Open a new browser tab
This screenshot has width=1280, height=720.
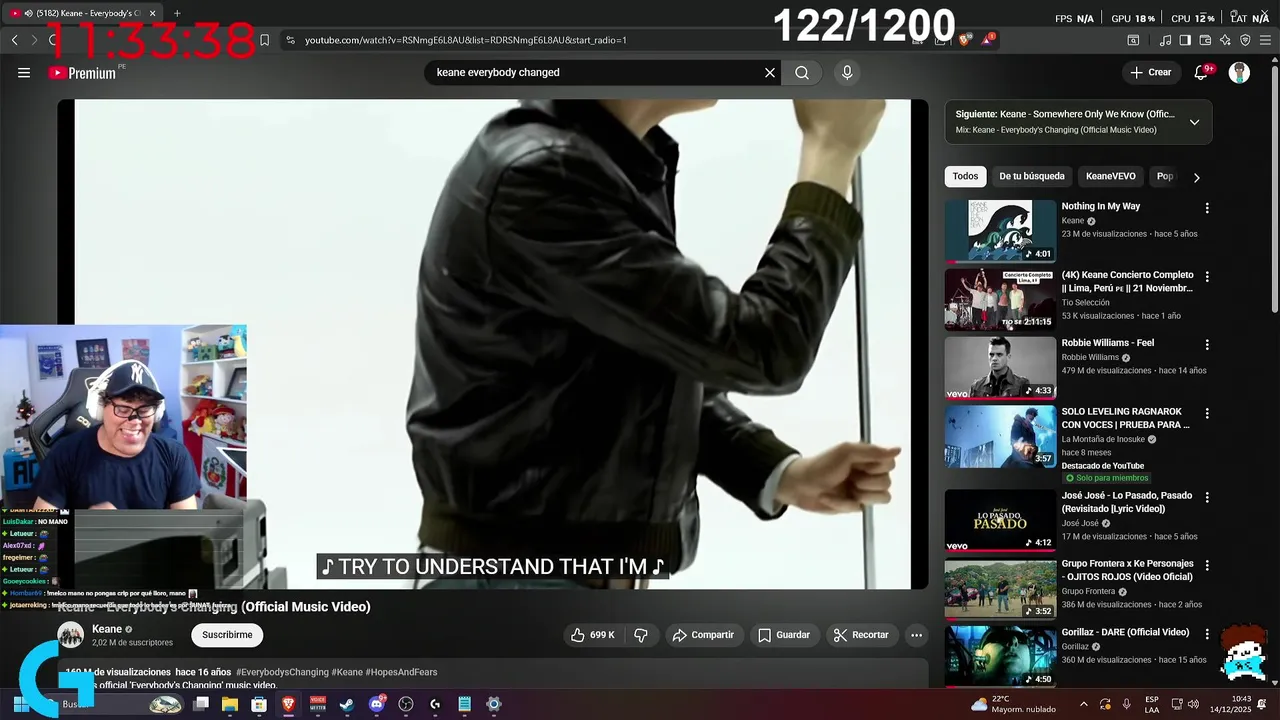coord(177,13)
